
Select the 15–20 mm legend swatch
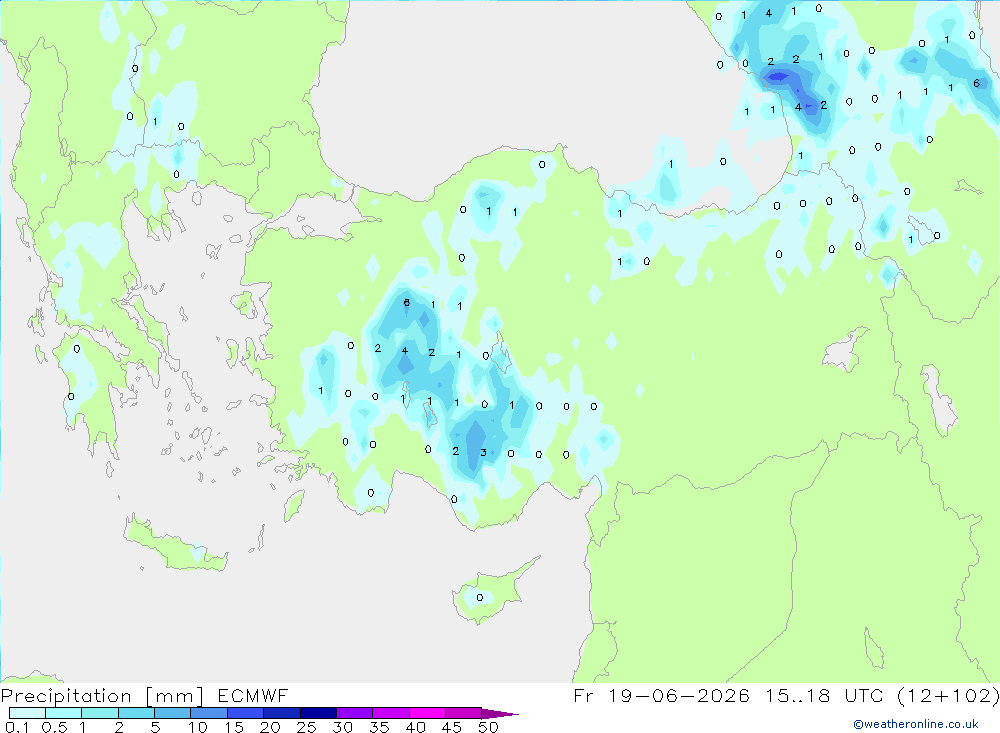point(246,713)
